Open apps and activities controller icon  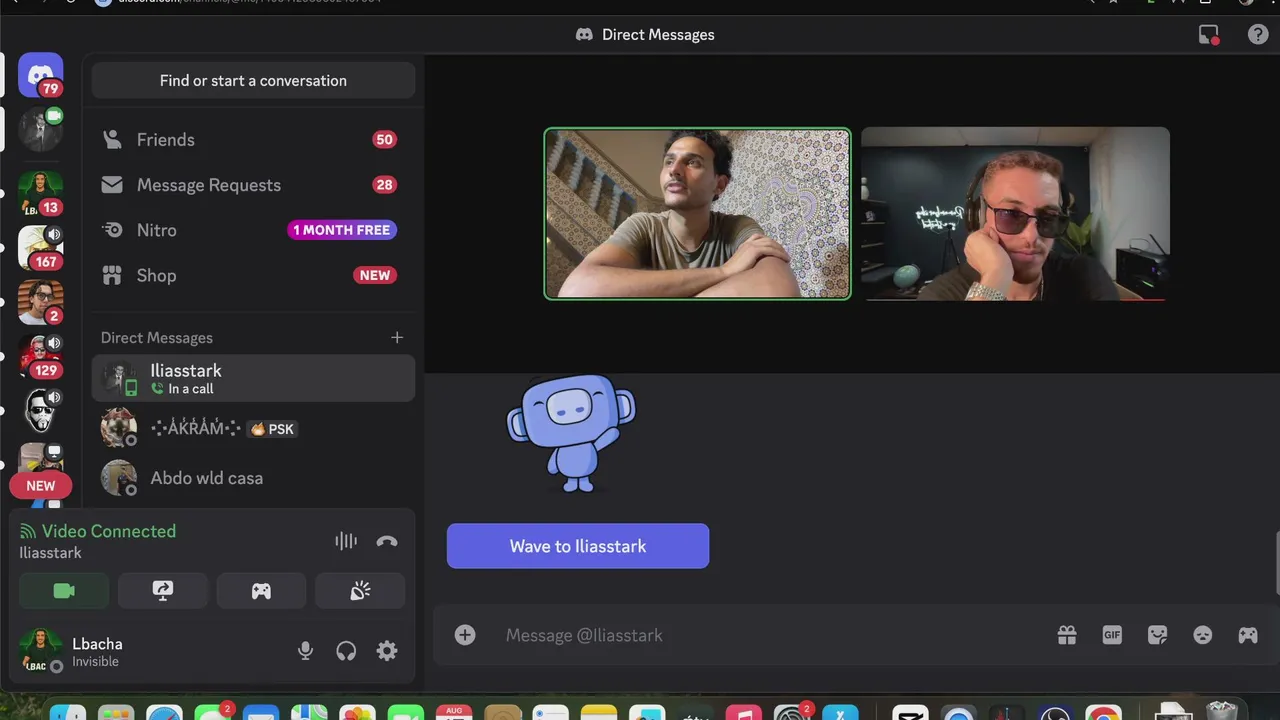1248,635
